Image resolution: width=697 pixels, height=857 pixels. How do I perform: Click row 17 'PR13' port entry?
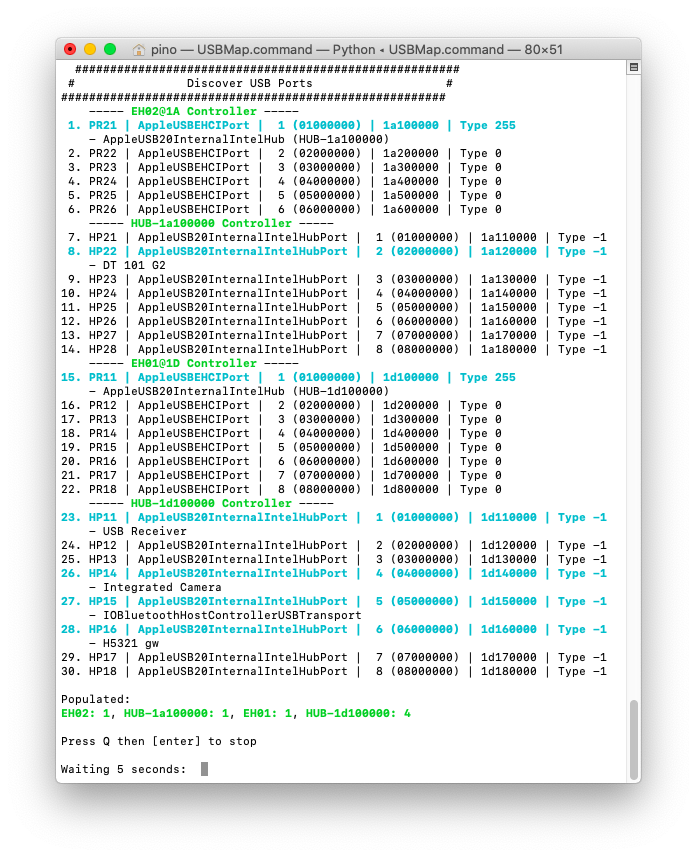pyautogui.click(x=281, y=419)
